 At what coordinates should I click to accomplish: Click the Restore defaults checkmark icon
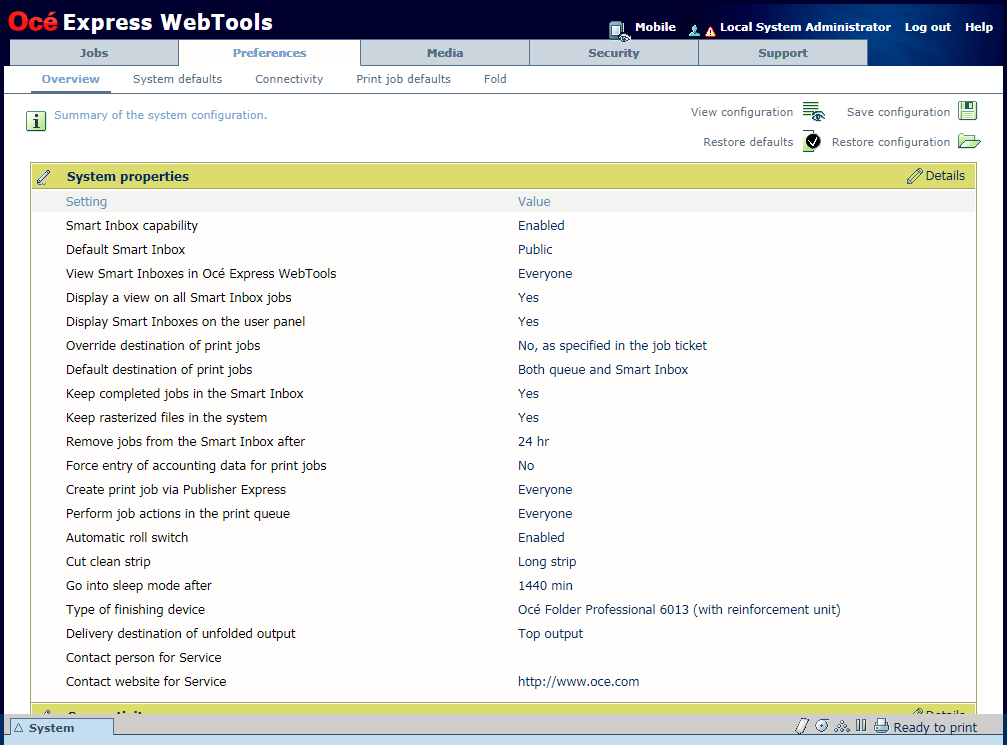[812, 141]
